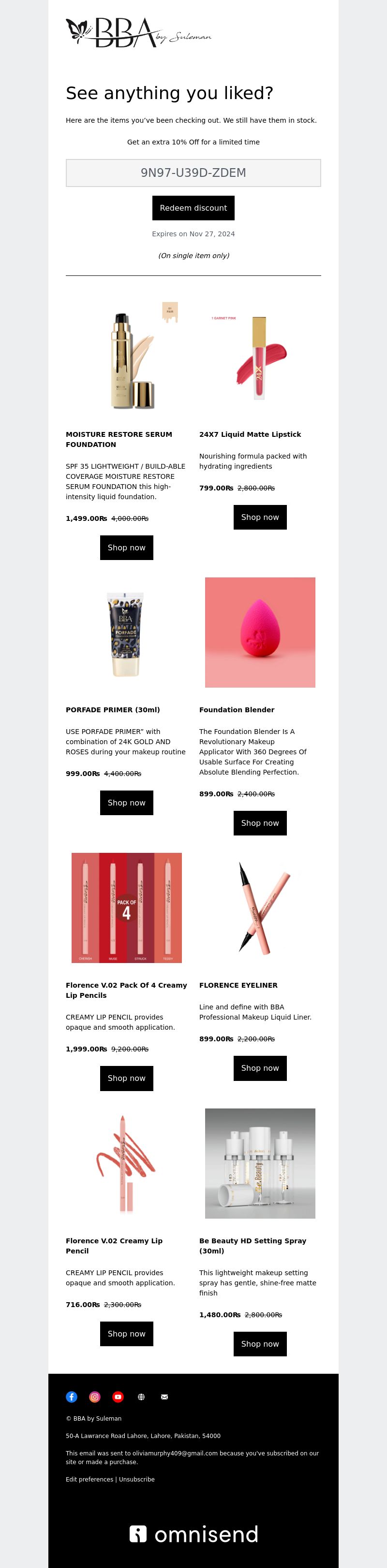
Task: Click the Edit preferences link
Action: click(89, 1479)
